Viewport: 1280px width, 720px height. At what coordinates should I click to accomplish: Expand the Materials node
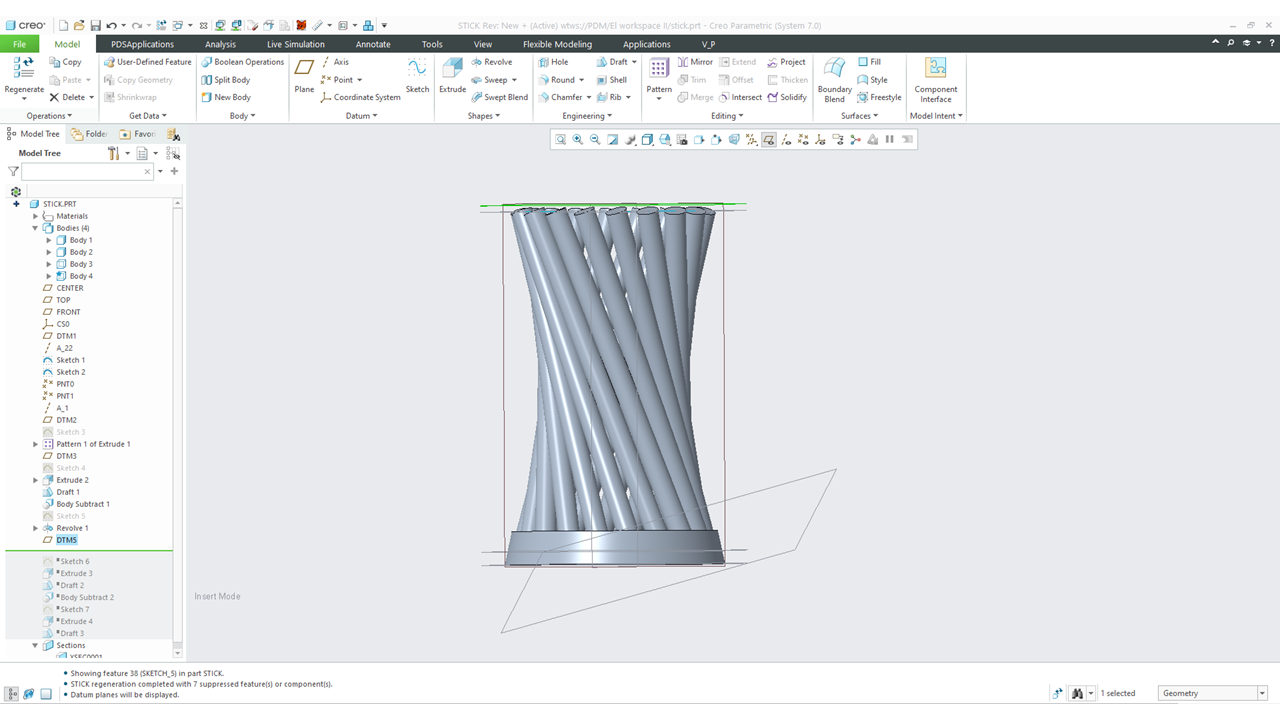36,216
